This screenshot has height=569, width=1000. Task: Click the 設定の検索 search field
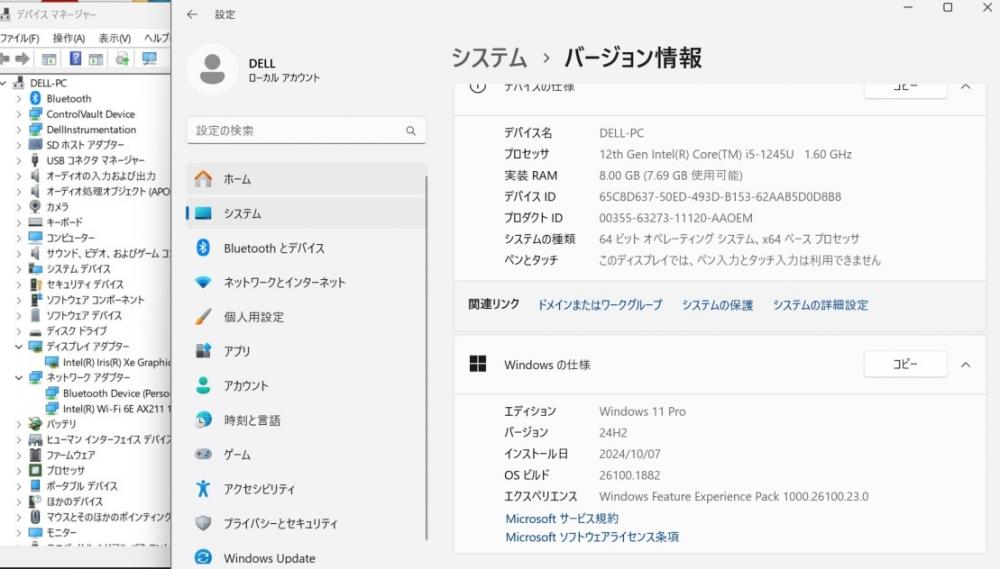coord(306,131)
